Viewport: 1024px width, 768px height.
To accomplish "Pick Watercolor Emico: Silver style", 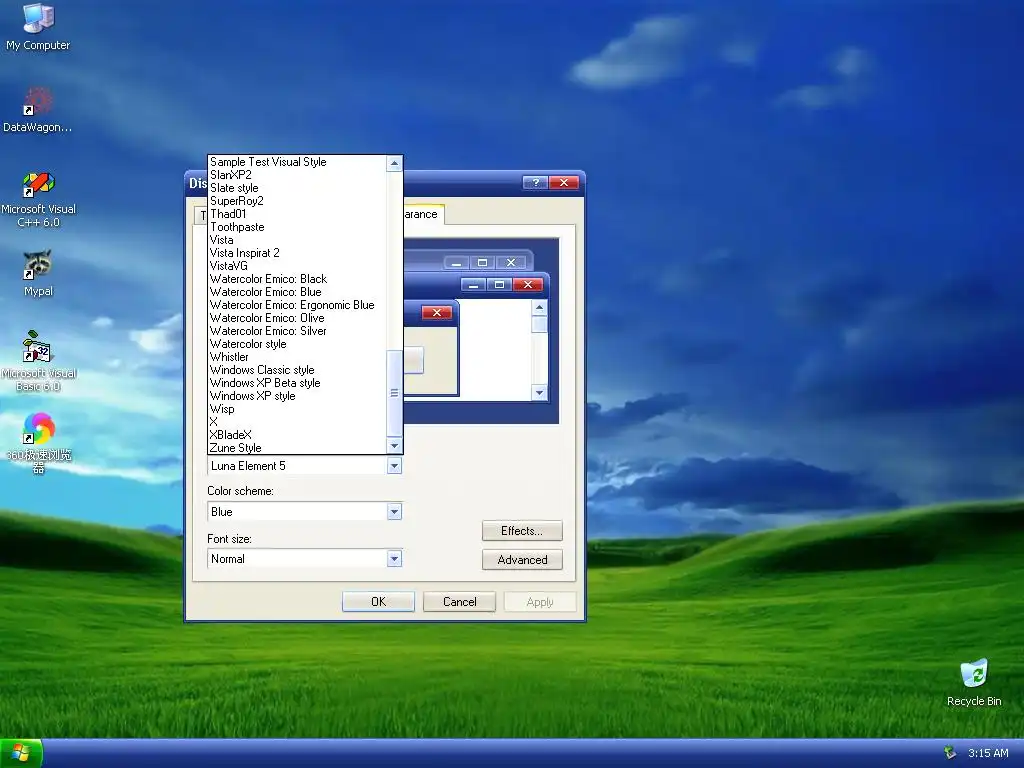I will (297, 331).
